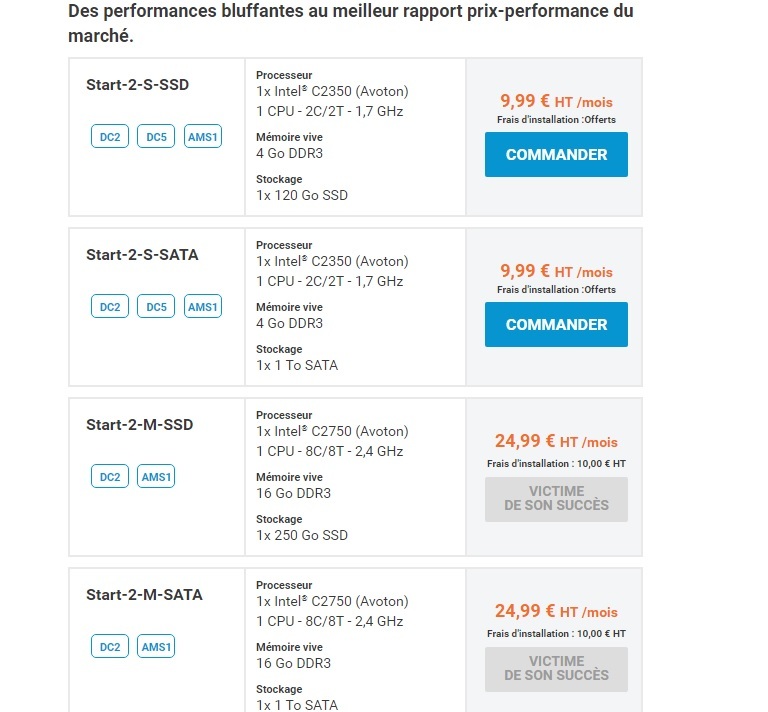Image resolution: width=768 pixels, height=712 pixels.
Task: Open the Start-2-S-SATA offer title
Action: (x=142, y=255)
